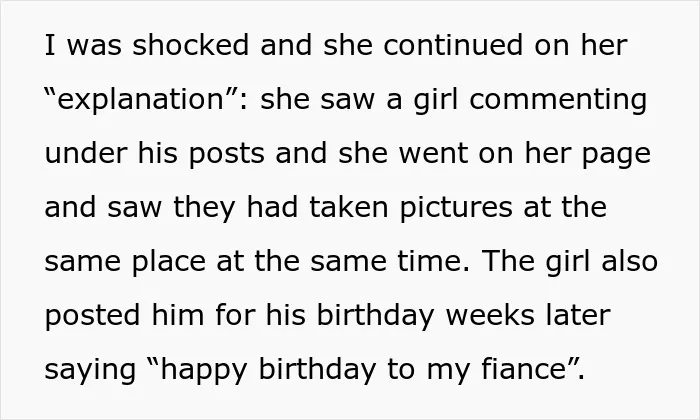Viewport: 700px width, 420px height.
Task: Click the word "they"
Action: (204, 208)
